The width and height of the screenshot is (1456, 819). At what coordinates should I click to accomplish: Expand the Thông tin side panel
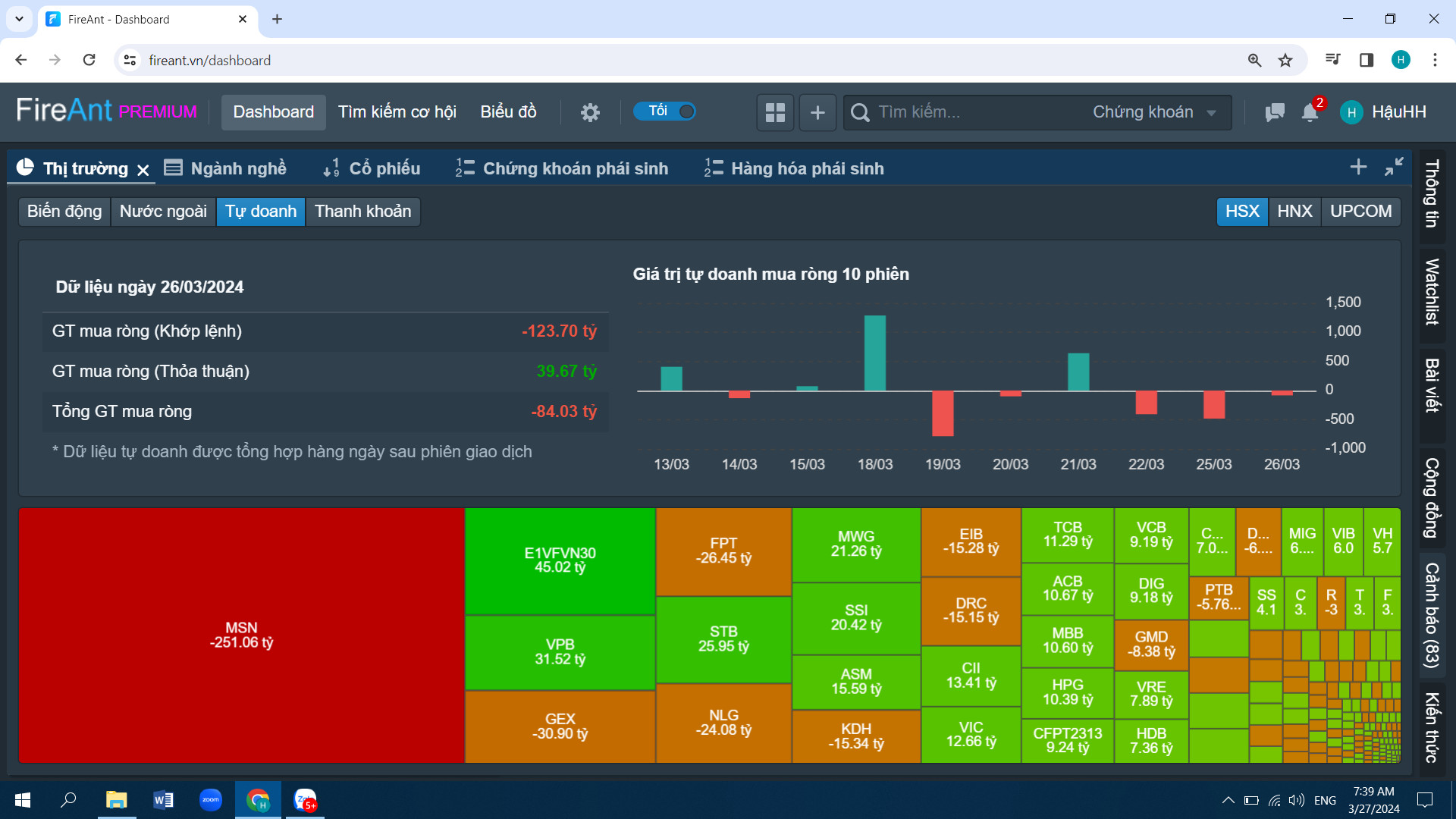click(1432, 193)
